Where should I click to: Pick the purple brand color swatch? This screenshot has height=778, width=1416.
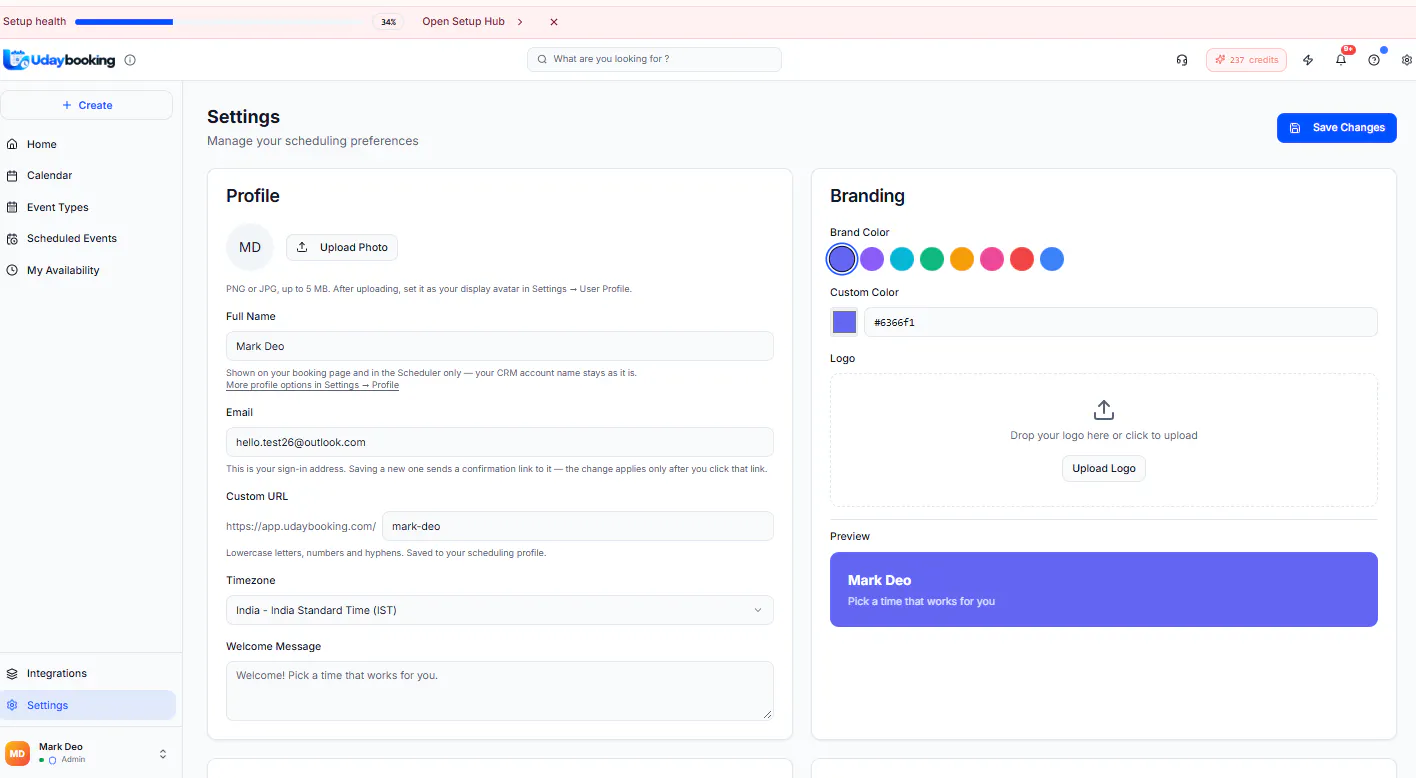(x=872, y=259)
